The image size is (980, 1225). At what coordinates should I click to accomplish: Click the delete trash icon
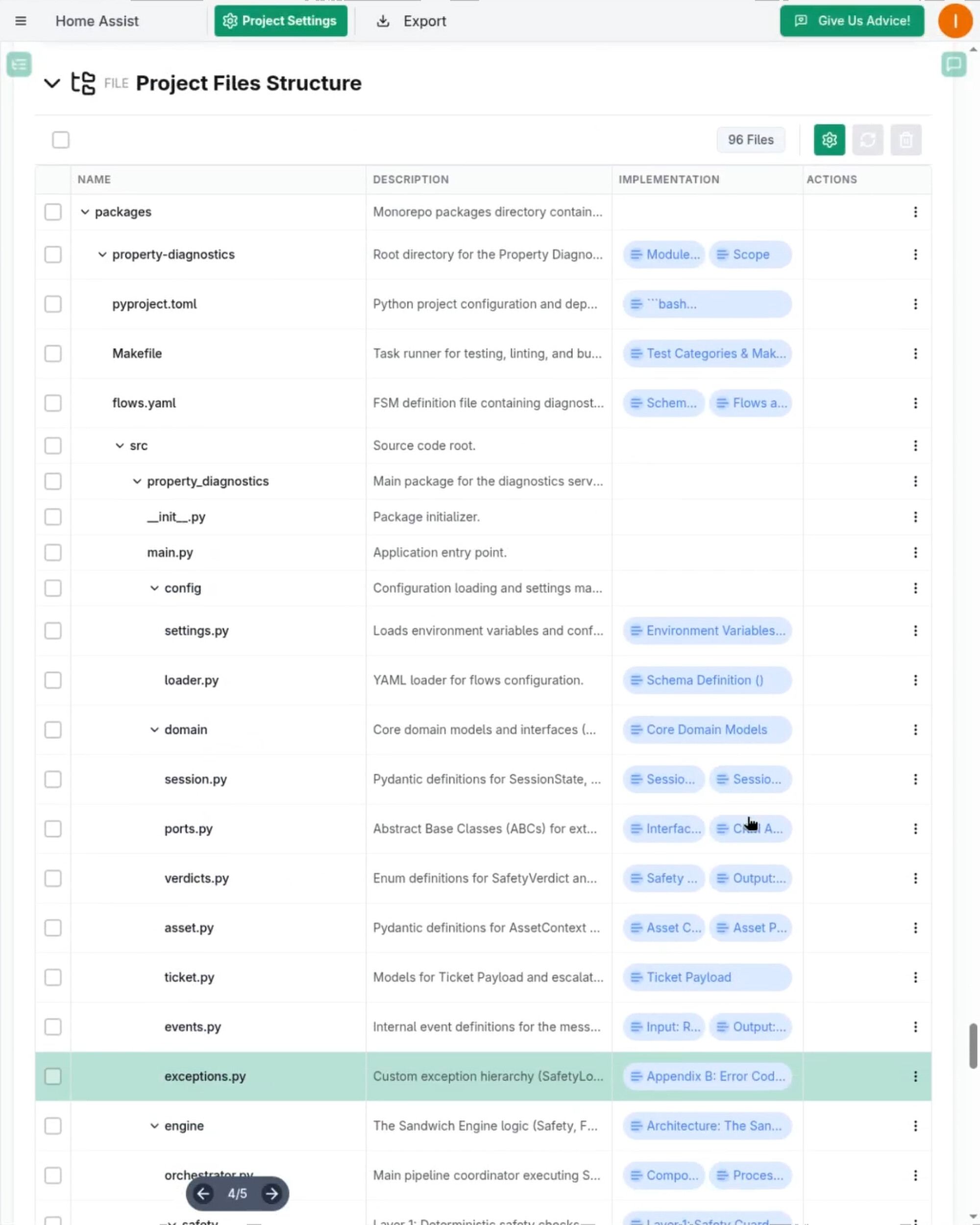tap(906, 140)
